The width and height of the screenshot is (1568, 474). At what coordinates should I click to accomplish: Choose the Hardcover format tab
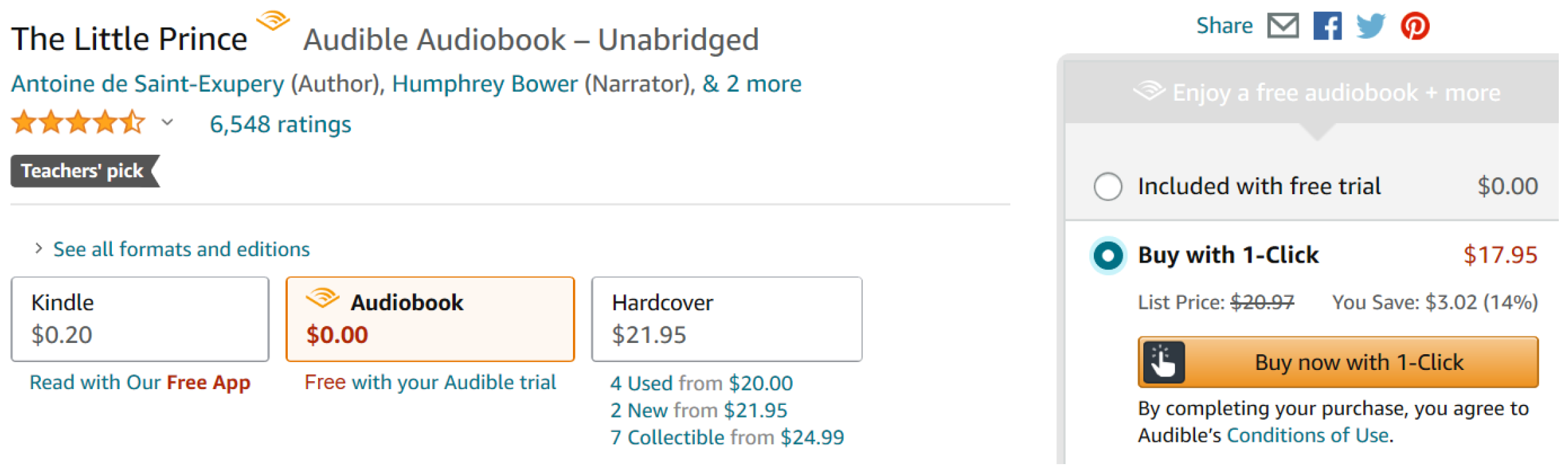[x=726, y=319]
